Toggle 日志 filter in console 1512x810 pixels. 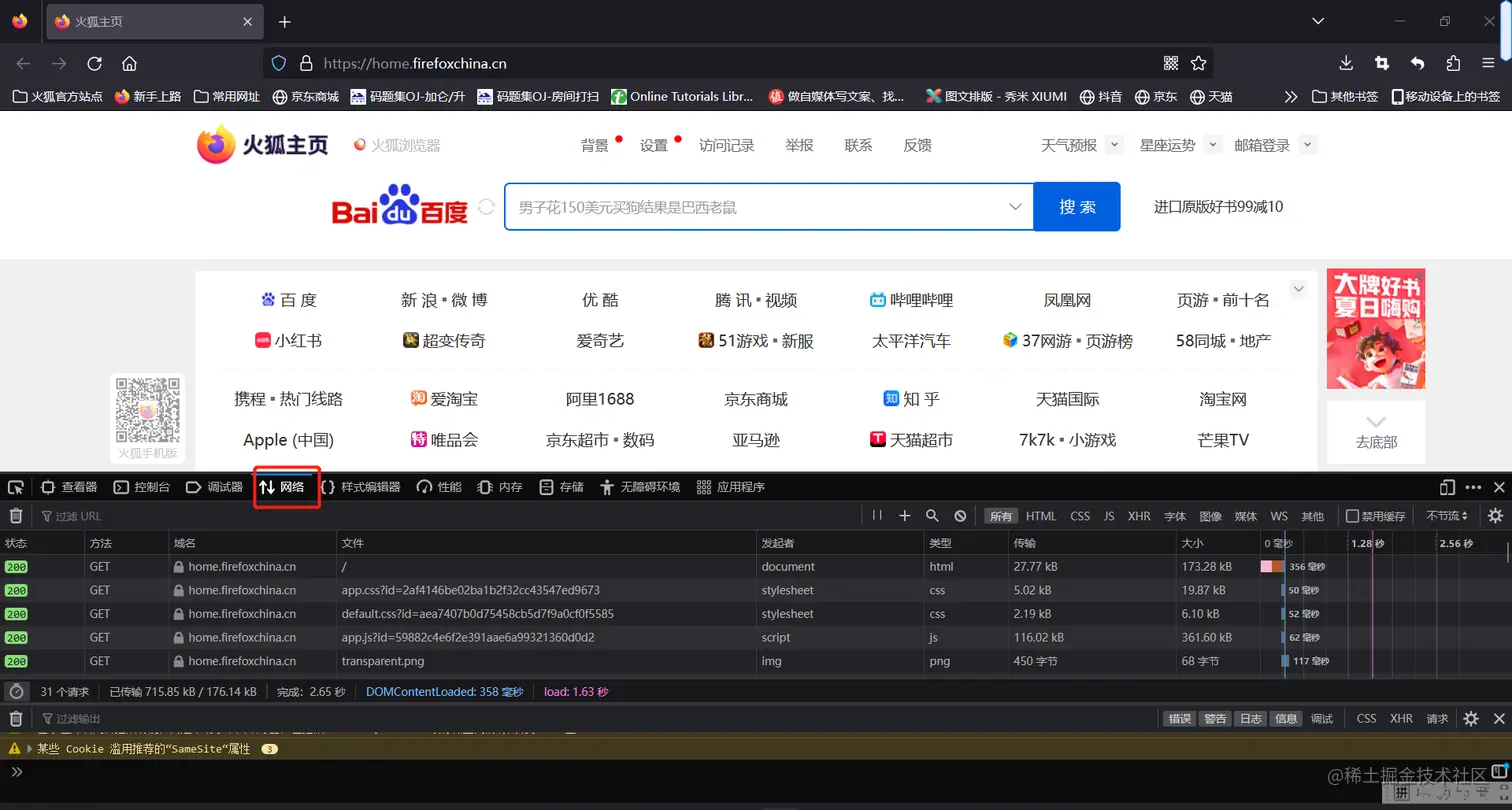pyautogui.click(x=1251, y=719)
